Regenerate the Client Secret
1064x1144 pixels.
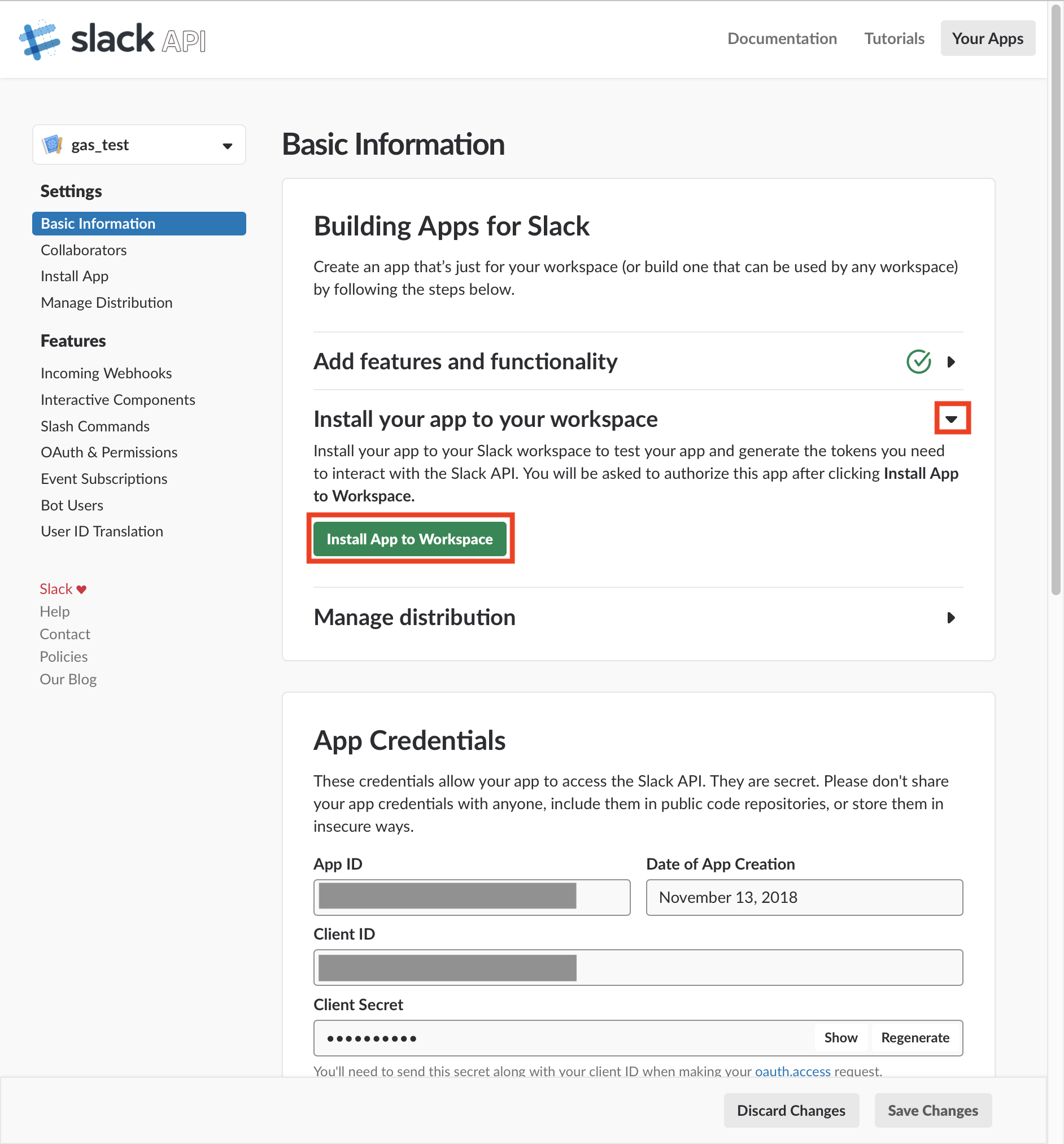click(915, 1037)
